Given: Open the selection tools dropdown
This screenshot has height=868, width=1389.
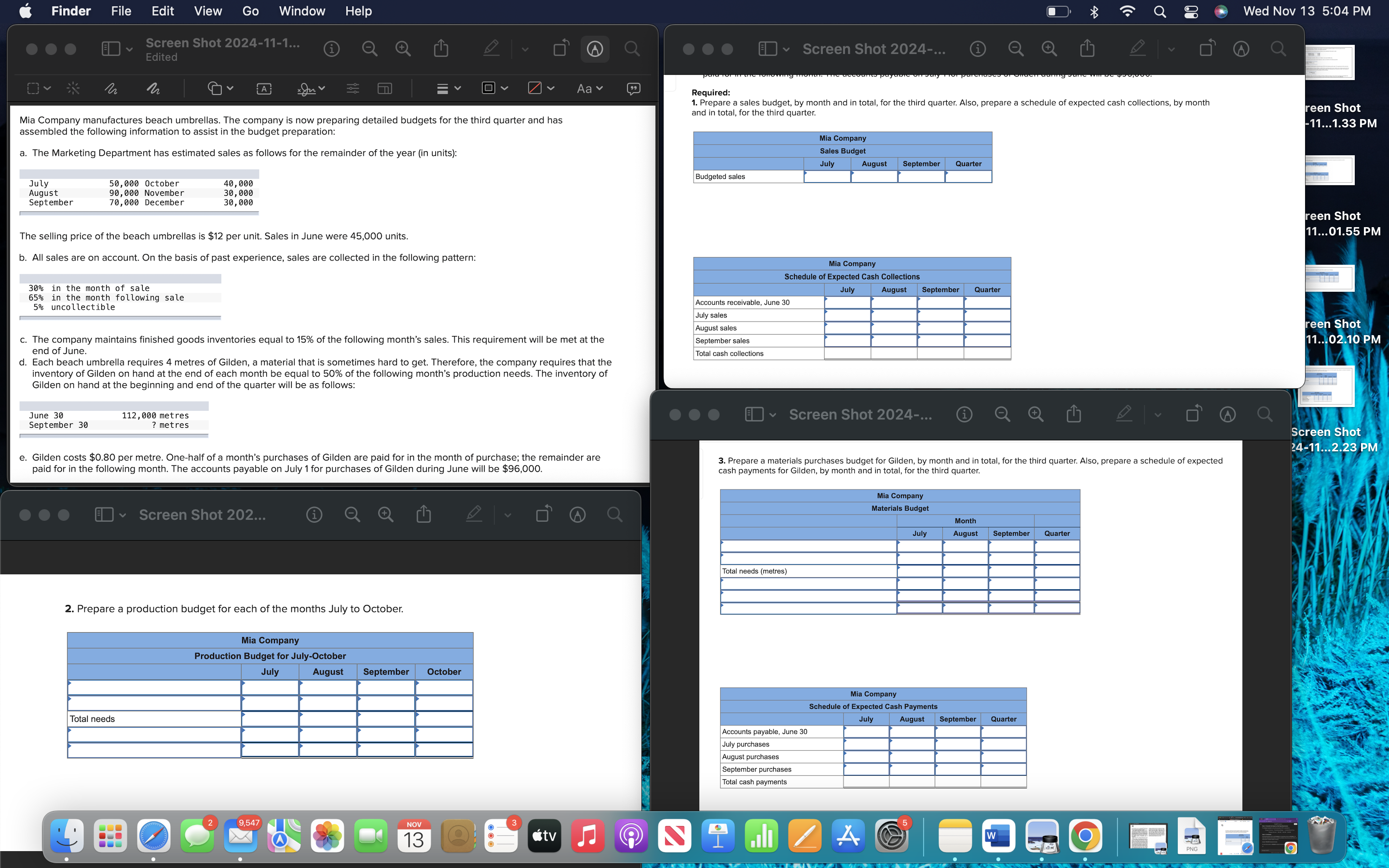Looking at the screenshot, I should [39, 88].
